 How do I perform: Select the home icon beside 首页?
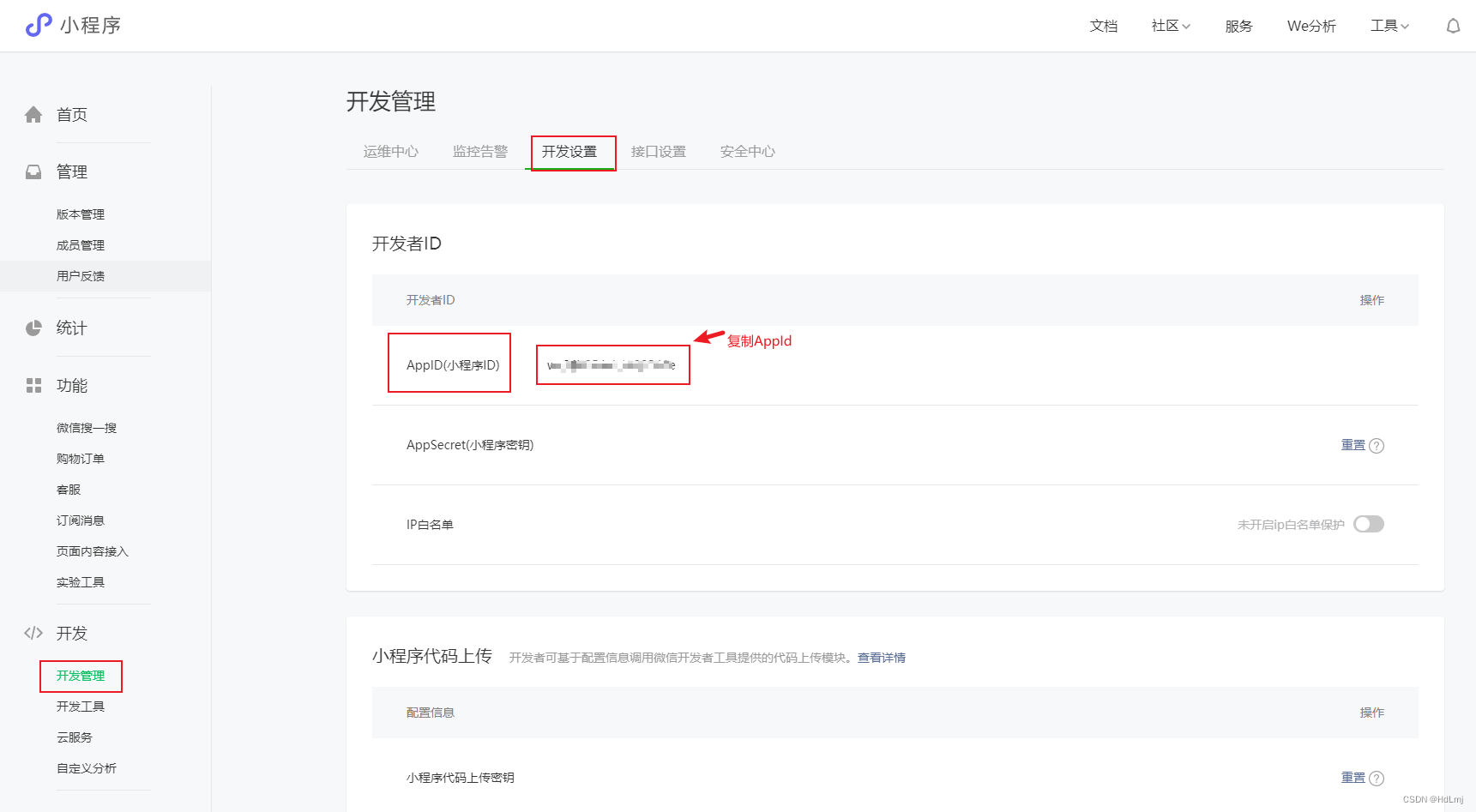(x=33, y=113)
